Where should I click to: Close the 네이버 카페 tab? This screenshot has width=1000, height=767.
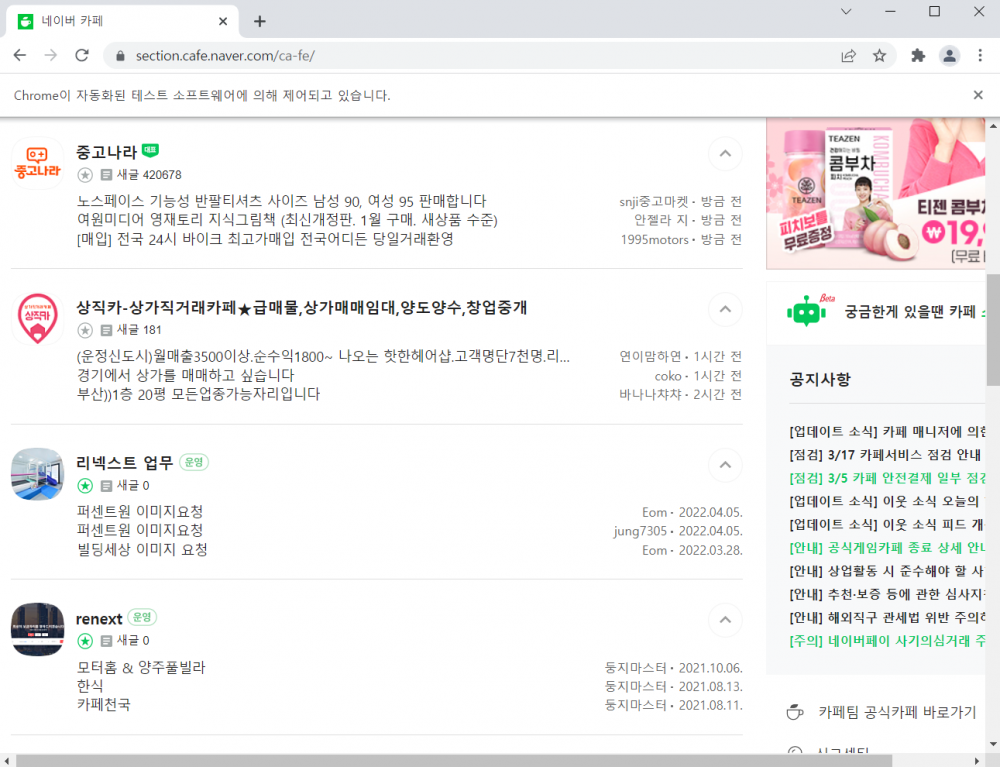tap(223, 21)
